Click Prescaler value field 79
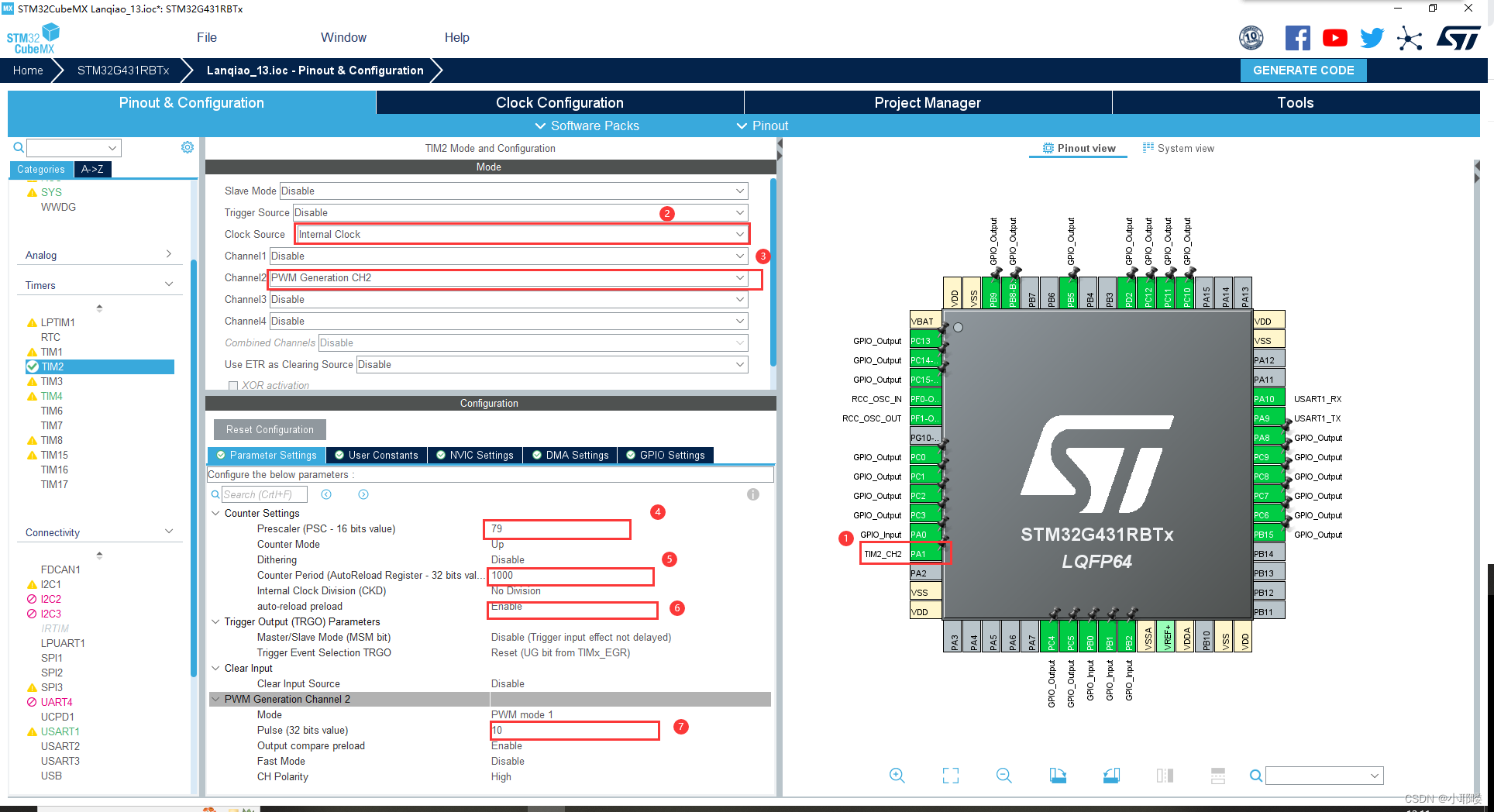The width and height of the screenshot is (1494, 812). 557,529
